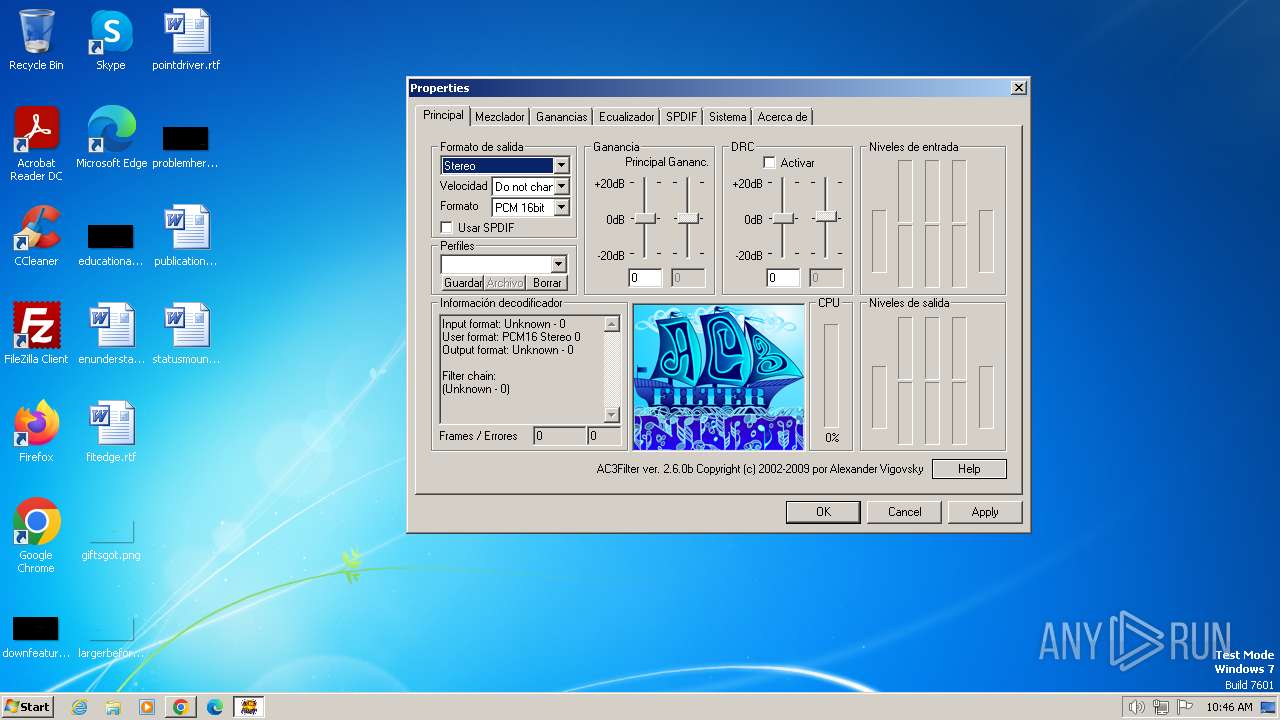Close the Properties dialog
The height and width of the screenshot is (720, 1280).
point(1018,88)
